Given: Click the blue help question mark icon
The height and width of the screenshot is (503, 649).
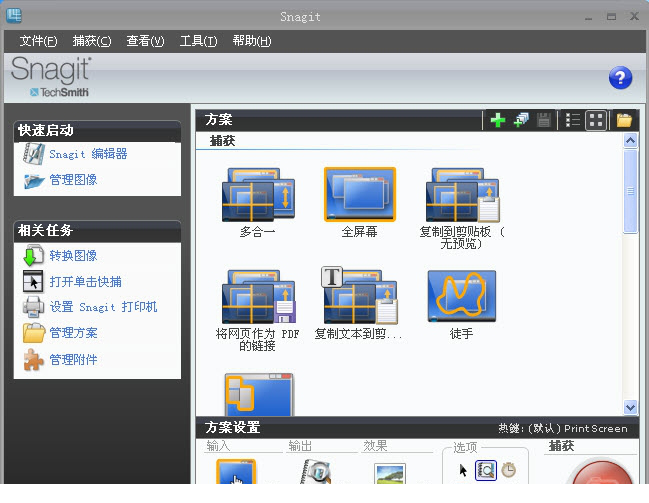Looking at the screenshot, I should pyautogui.click(x=620, y=77).
